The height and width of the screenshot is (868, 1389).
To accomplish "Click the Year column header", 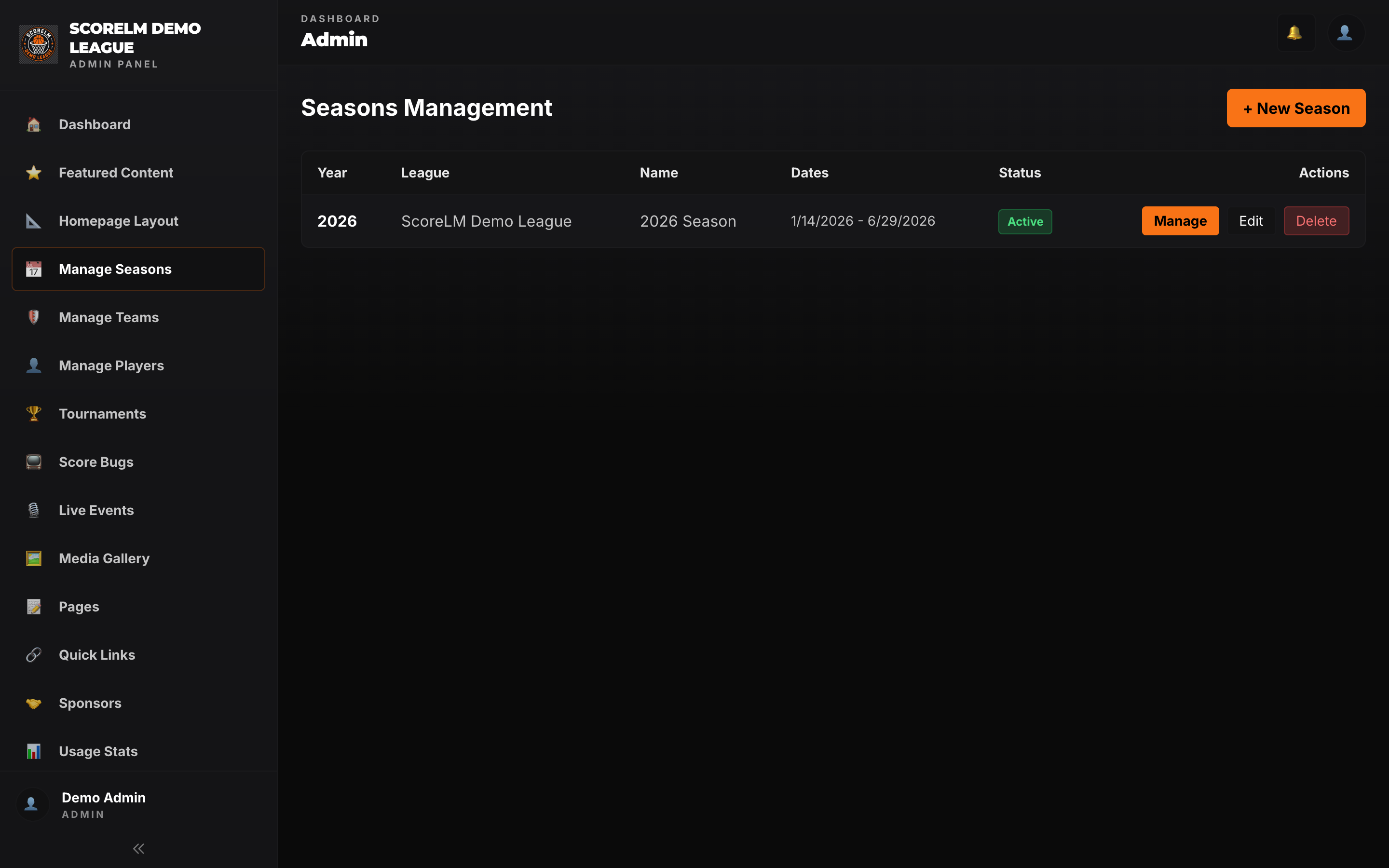I will click(x=332, y=173).
